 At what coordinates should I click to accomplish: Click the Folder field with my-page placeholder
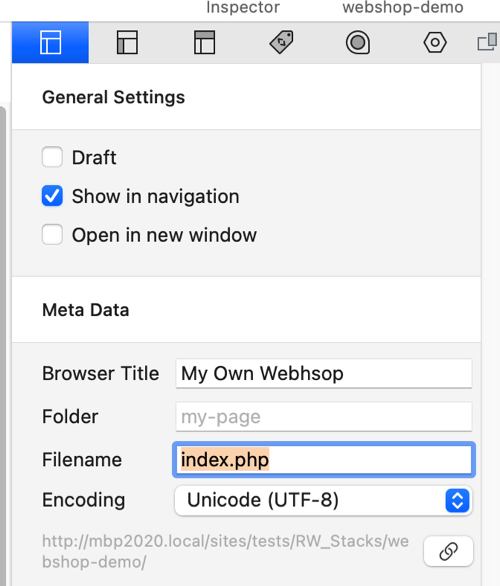(x=324, y=417)
